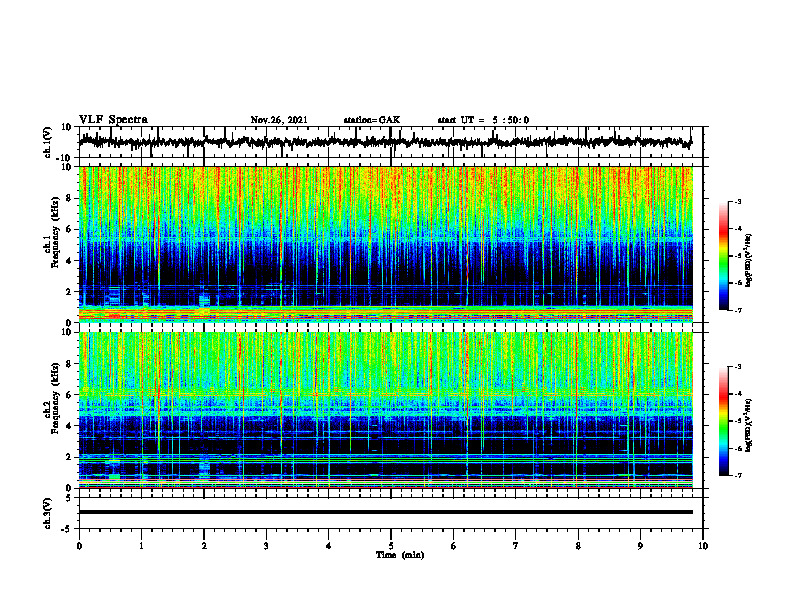Click the time axis tick label '9'

click(640, 546)
